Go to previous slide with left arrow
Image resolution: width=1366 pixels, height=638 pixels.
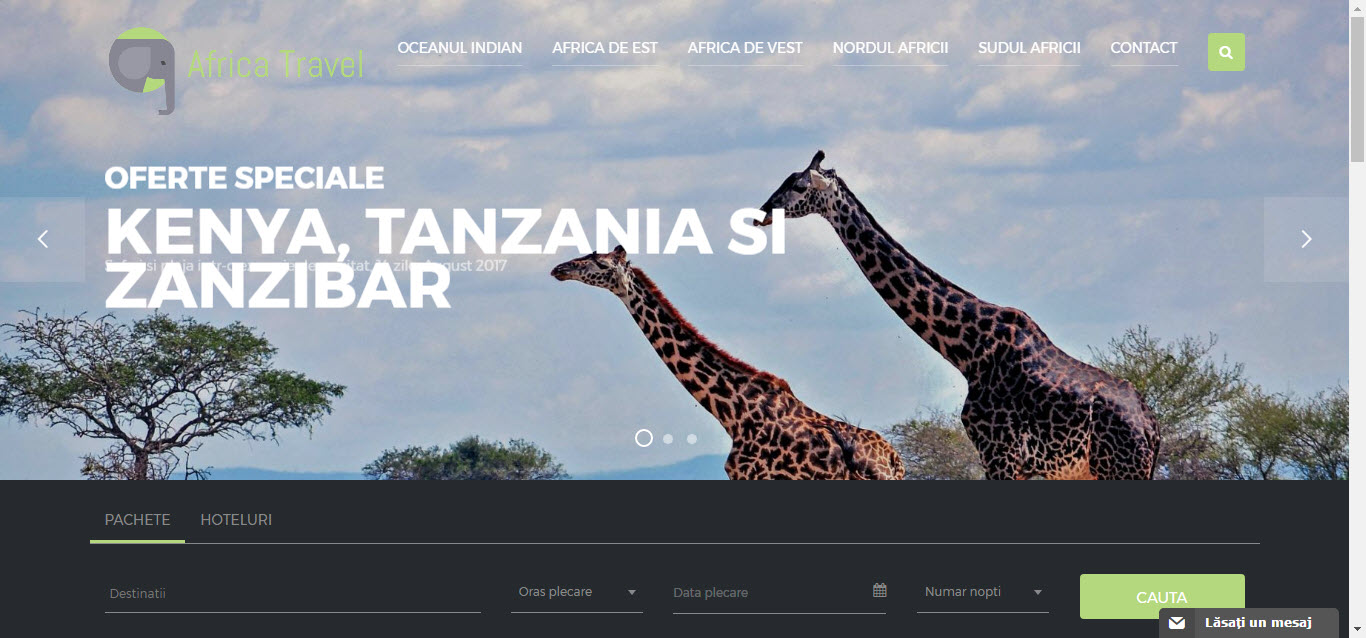pos(42,239)
